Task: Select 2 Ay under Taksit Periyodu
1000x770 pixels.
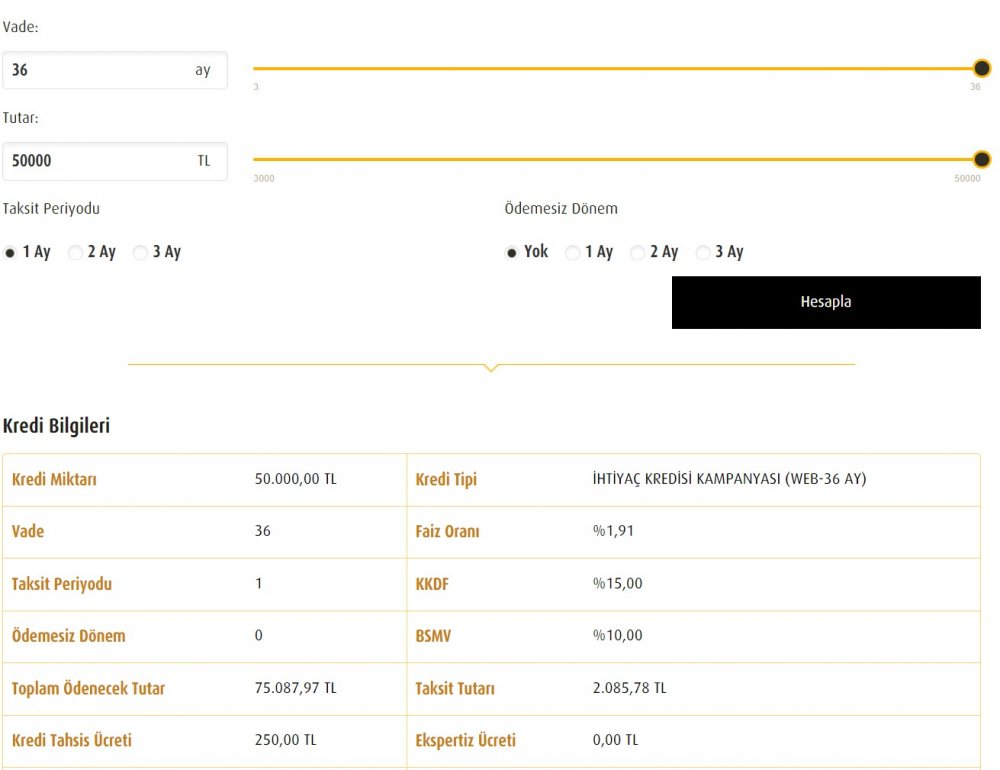Action: pyautogui.click(x=75, y=253)
